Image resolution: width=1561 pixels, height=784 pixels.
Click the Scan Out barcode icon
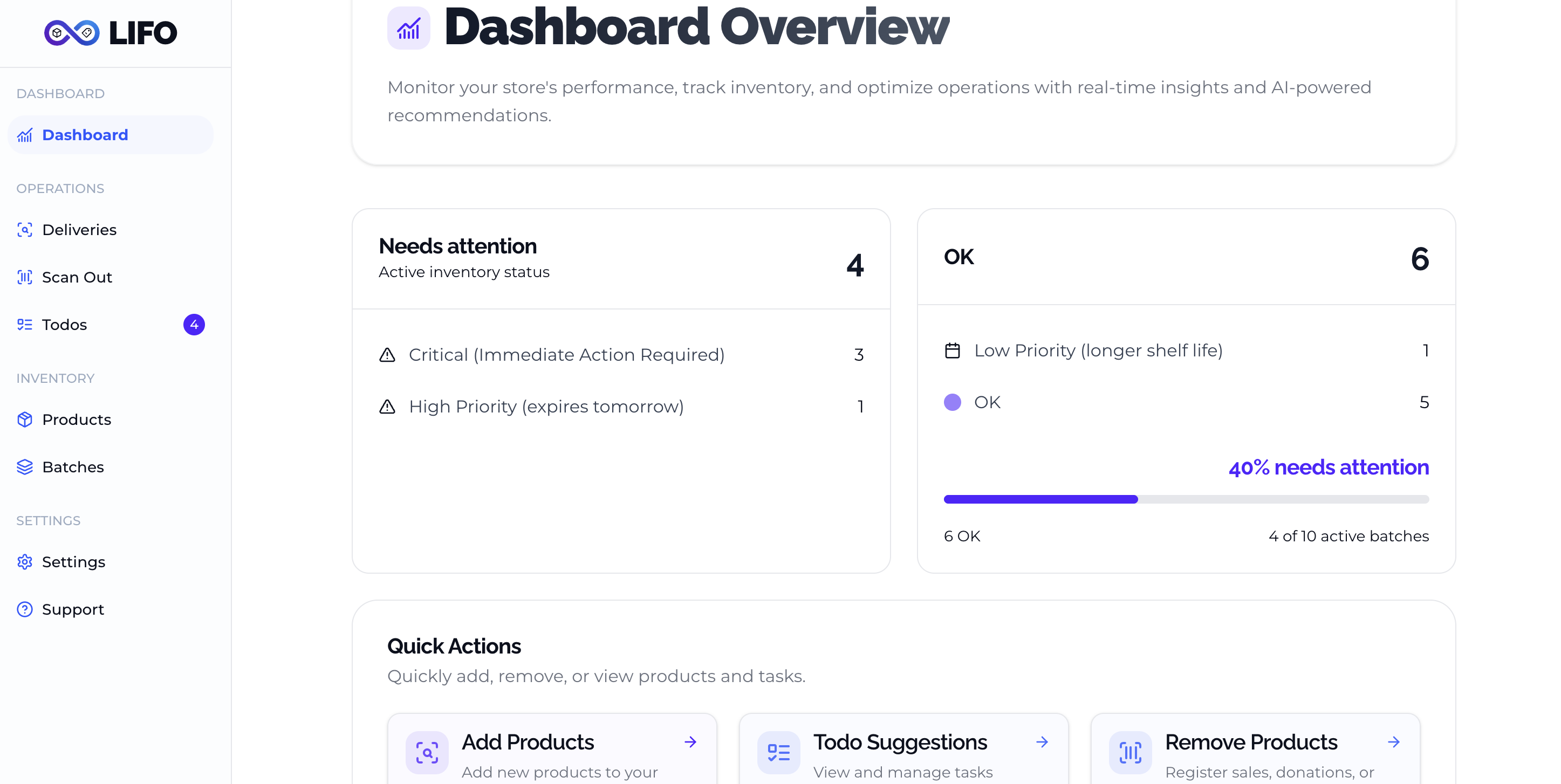click(x=25, y=277)
